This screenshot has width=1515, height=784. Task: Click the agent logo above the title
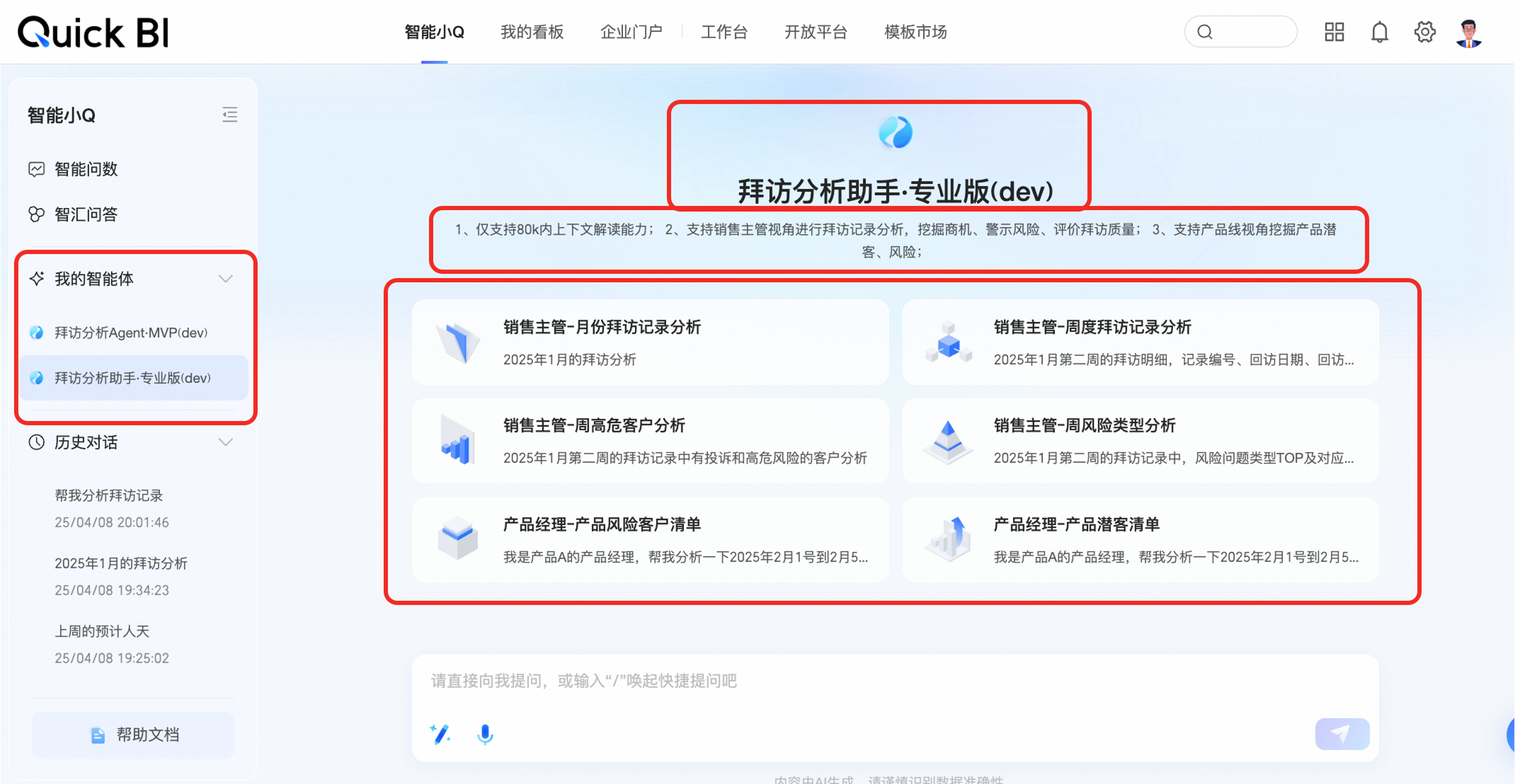click(895, 133)
